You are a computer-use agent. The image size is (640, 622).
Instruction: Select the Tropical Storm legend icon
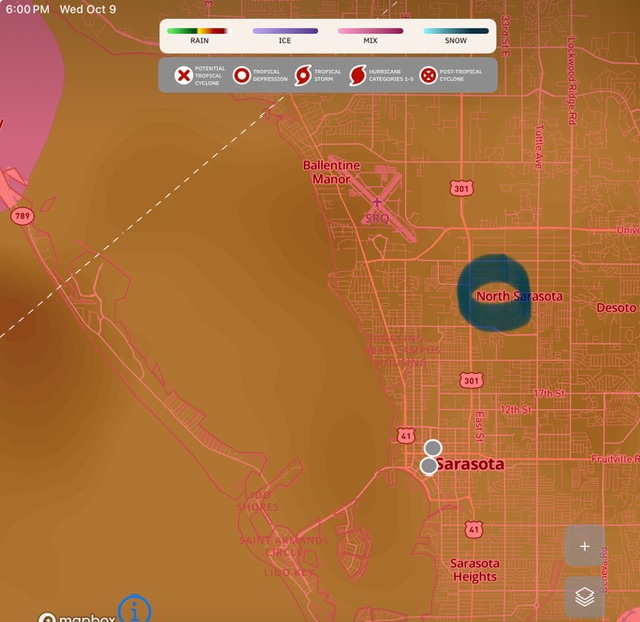pos(301,75)
